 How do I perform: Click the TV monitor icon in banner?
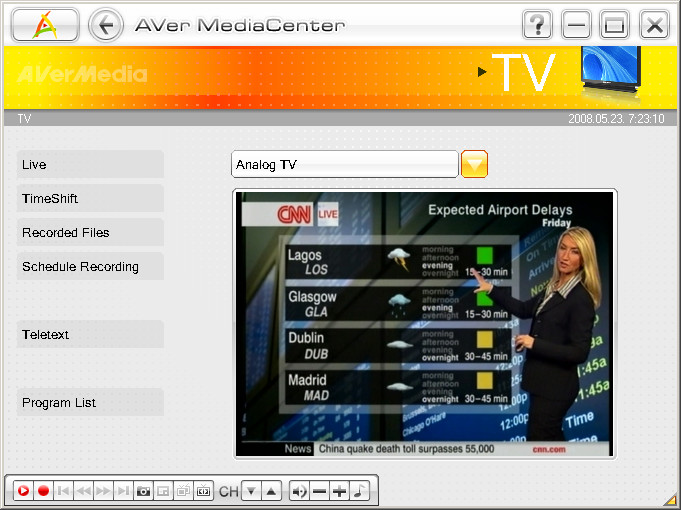(611, 70)
